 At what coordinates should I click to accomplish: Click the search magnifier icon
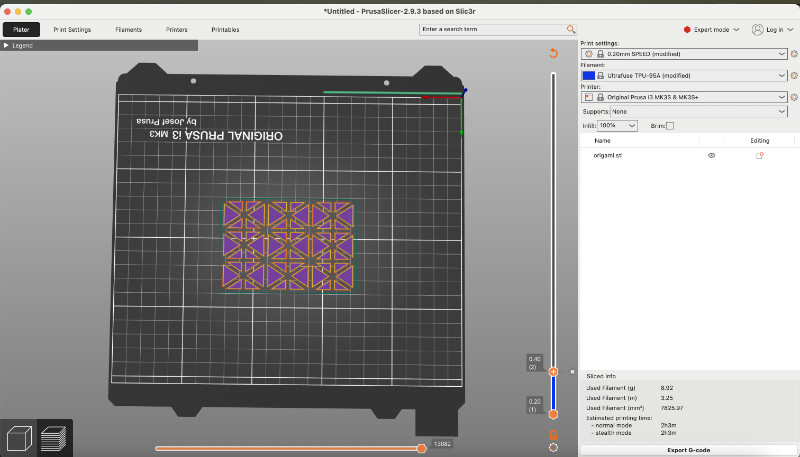(571, 30)
